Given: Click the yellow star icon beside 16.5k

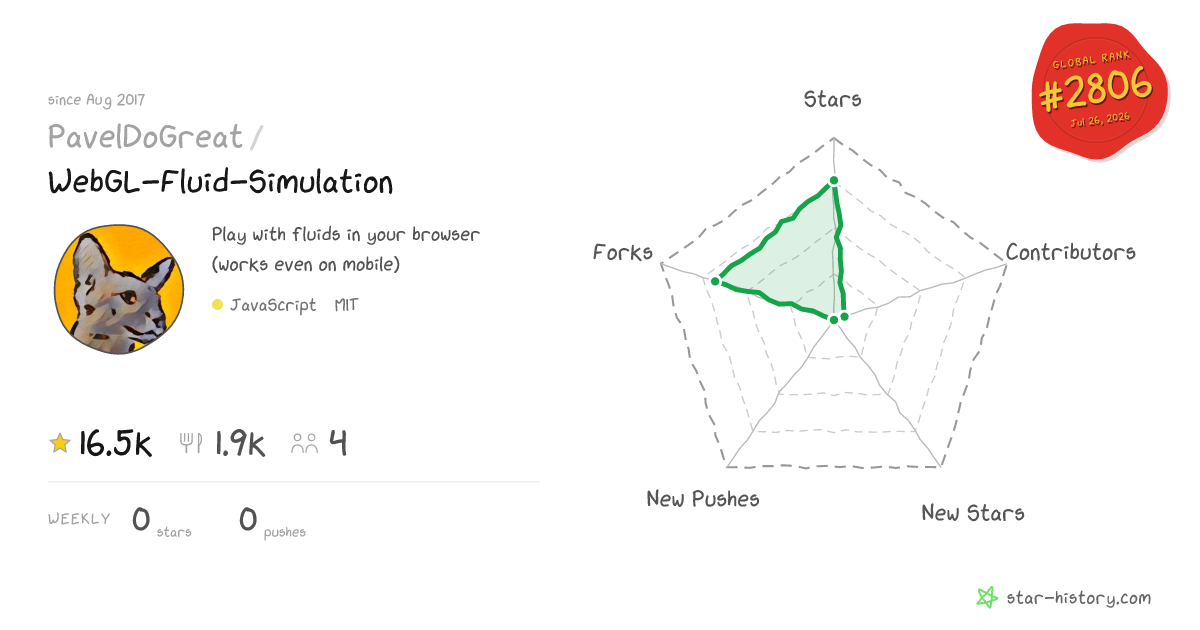Looking at the screenshot, I should 60,443.
